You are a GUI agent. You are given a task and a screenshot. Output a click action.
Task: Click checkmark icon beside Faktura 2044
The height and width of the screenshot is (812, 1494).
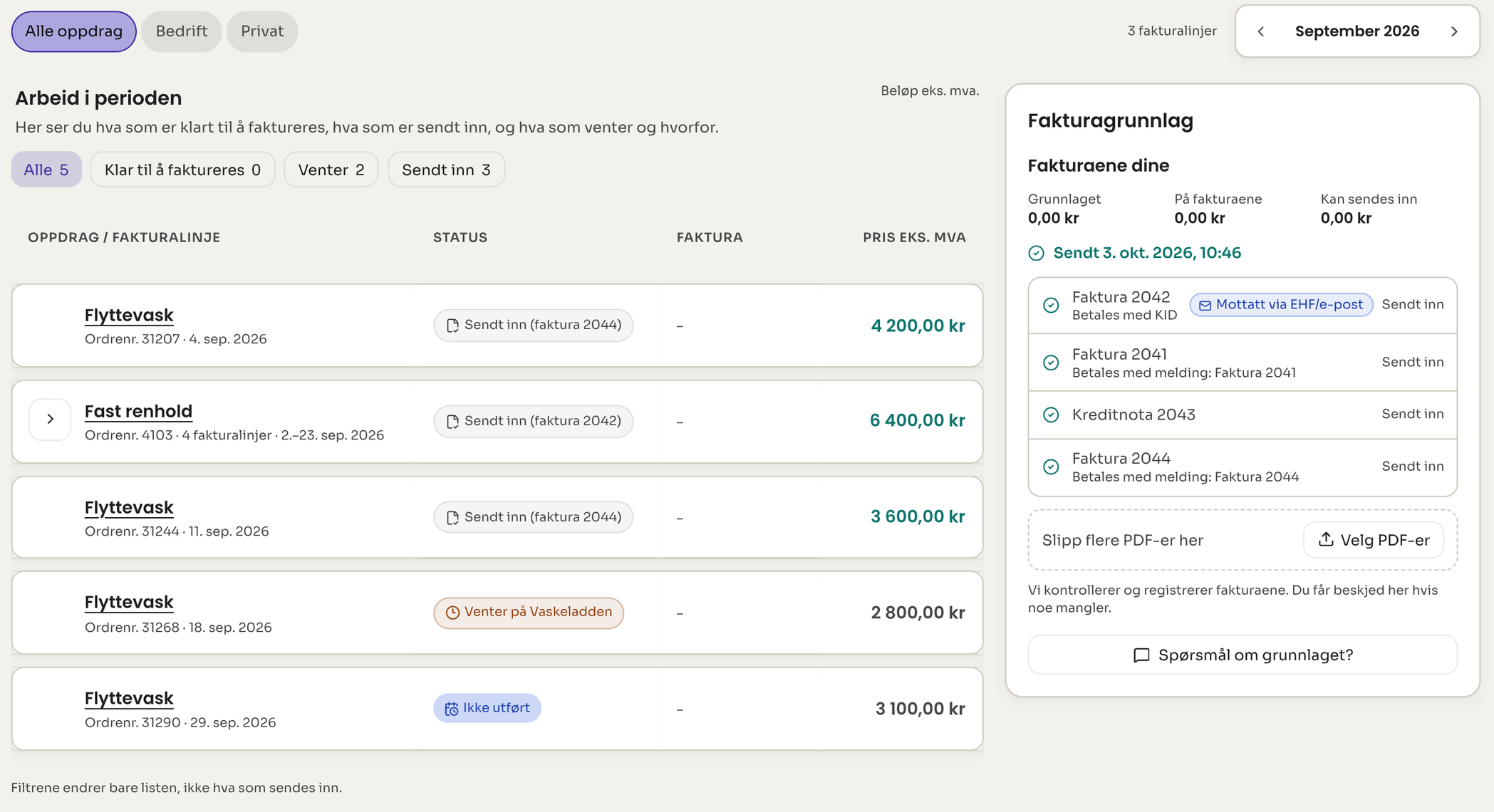1051,467
